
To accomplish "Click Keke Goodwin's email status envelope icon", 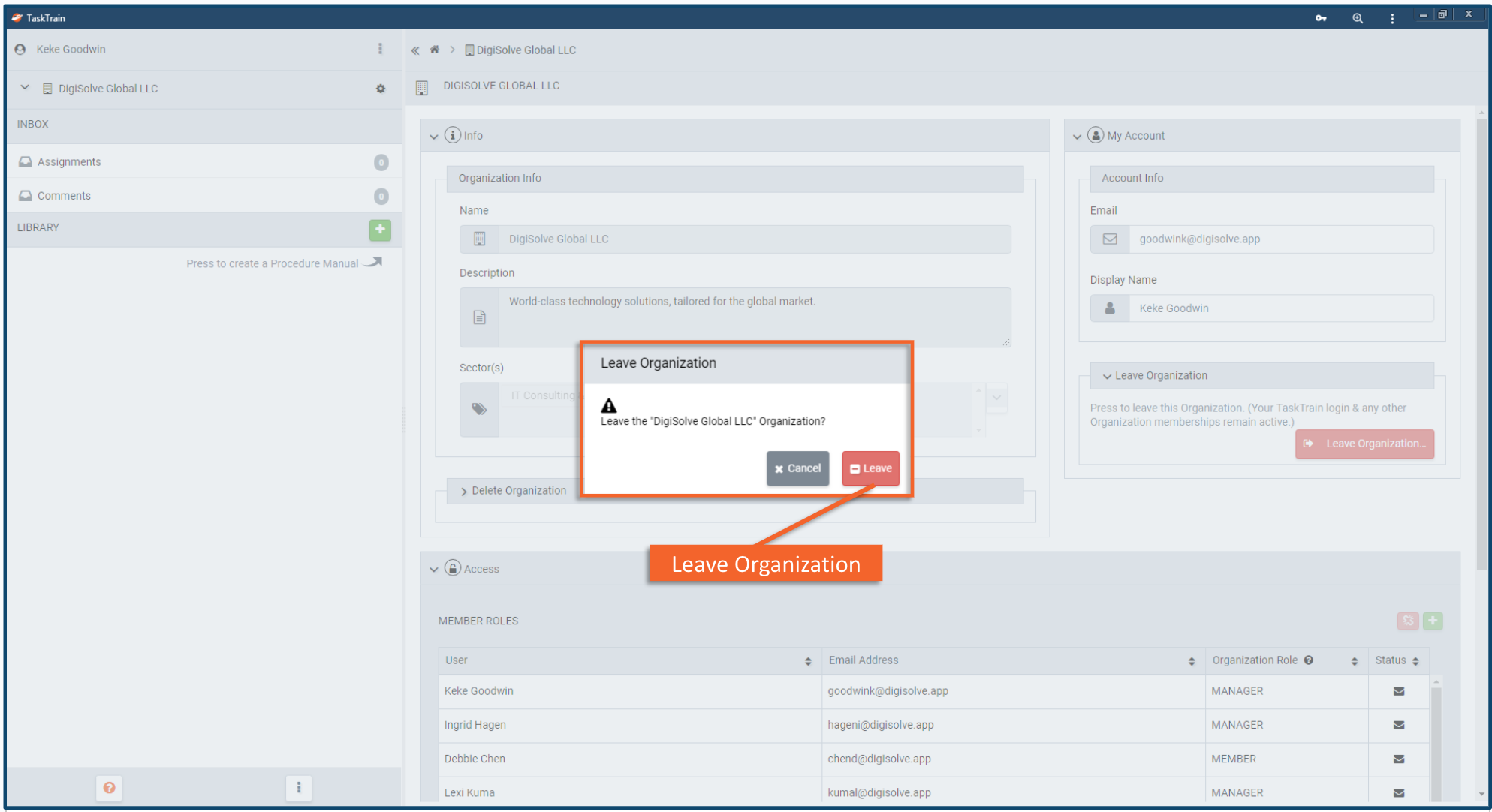I will click(1399, 691).
